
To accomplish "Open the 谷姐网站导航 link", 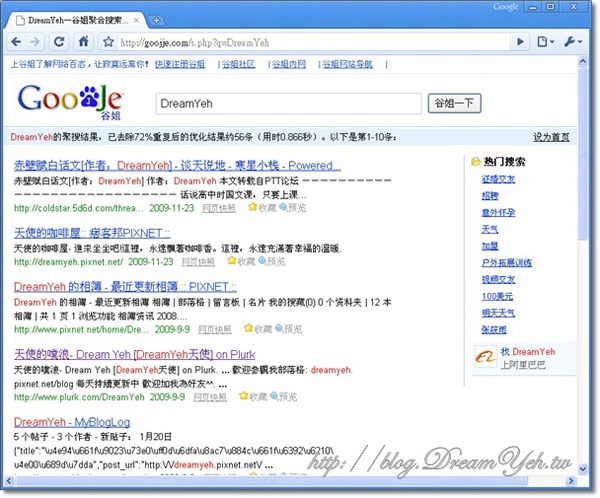I will click(347, 64).
